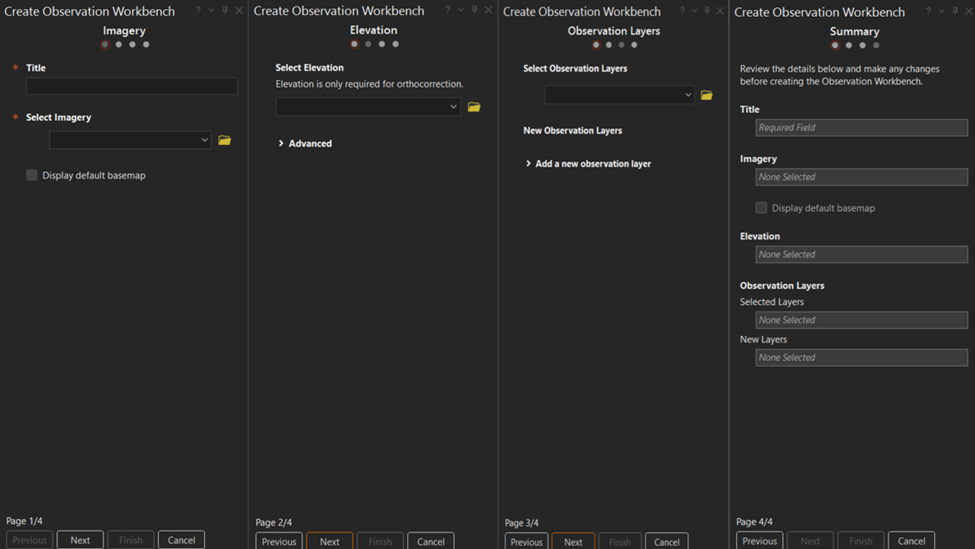
Task: Click 'Elevation is only required for orthocorrection.' text
Action: tap(369, 84)
